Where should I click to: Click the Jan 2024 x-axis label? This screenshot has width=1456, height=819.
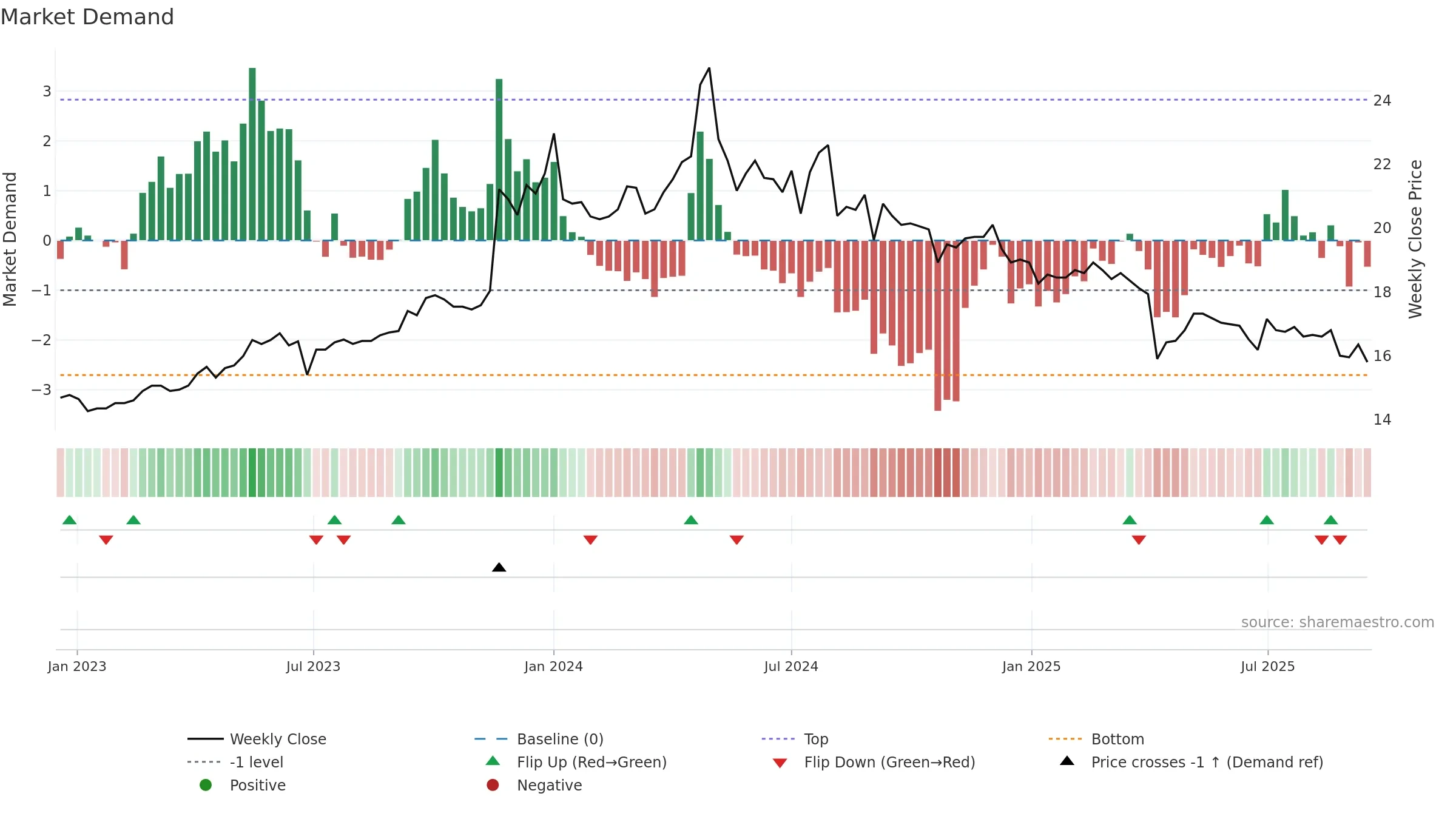(553, 666)
